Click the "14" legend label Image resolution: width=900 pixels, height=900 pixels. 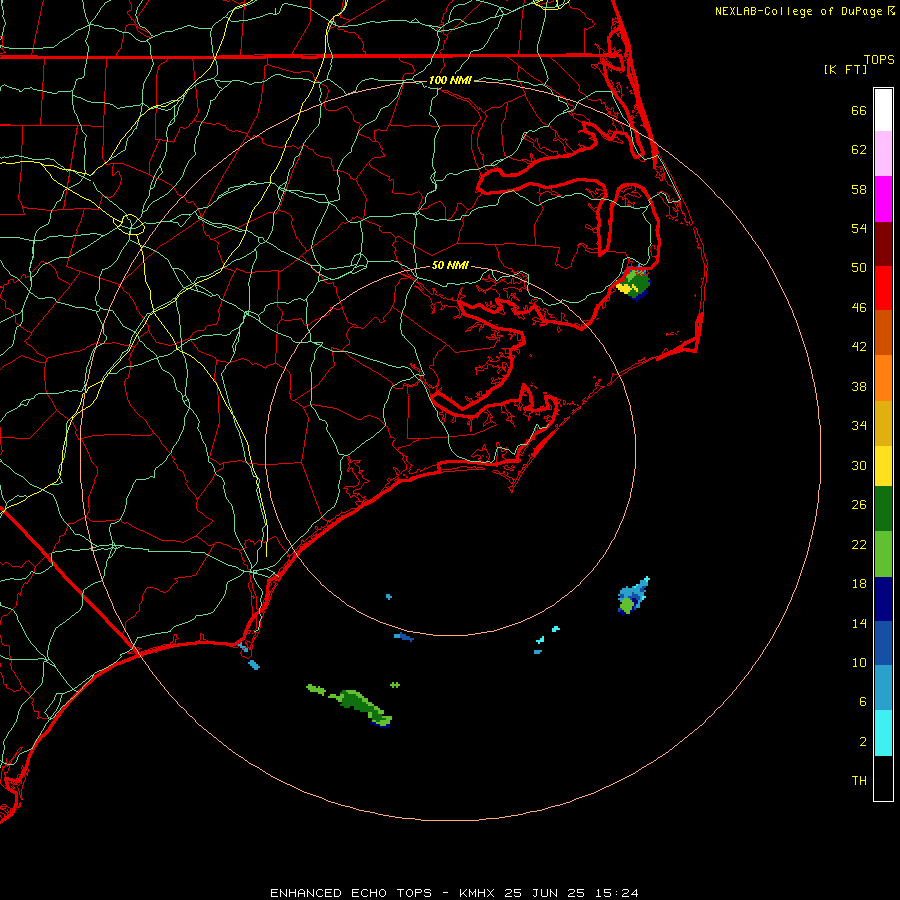859,623
